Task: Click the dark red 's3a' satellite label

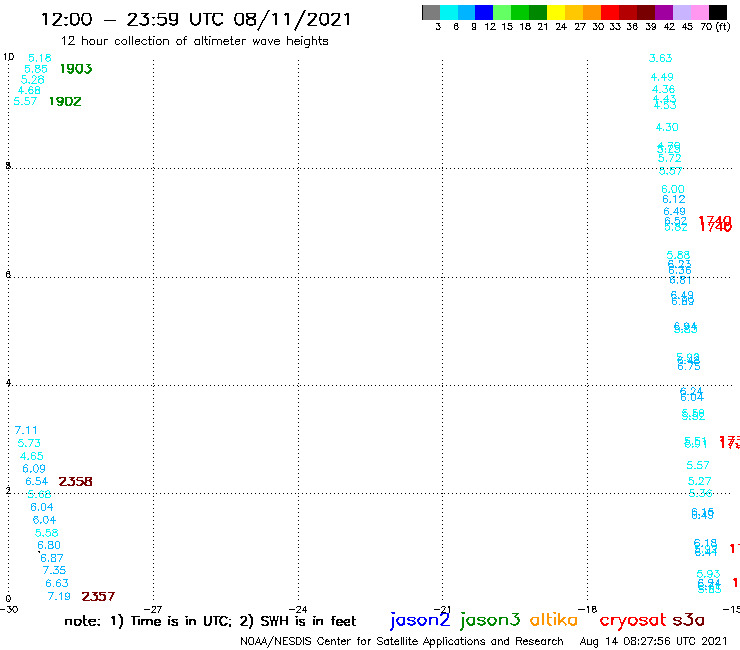Action: pyautogui.click(x=689, y=620)
